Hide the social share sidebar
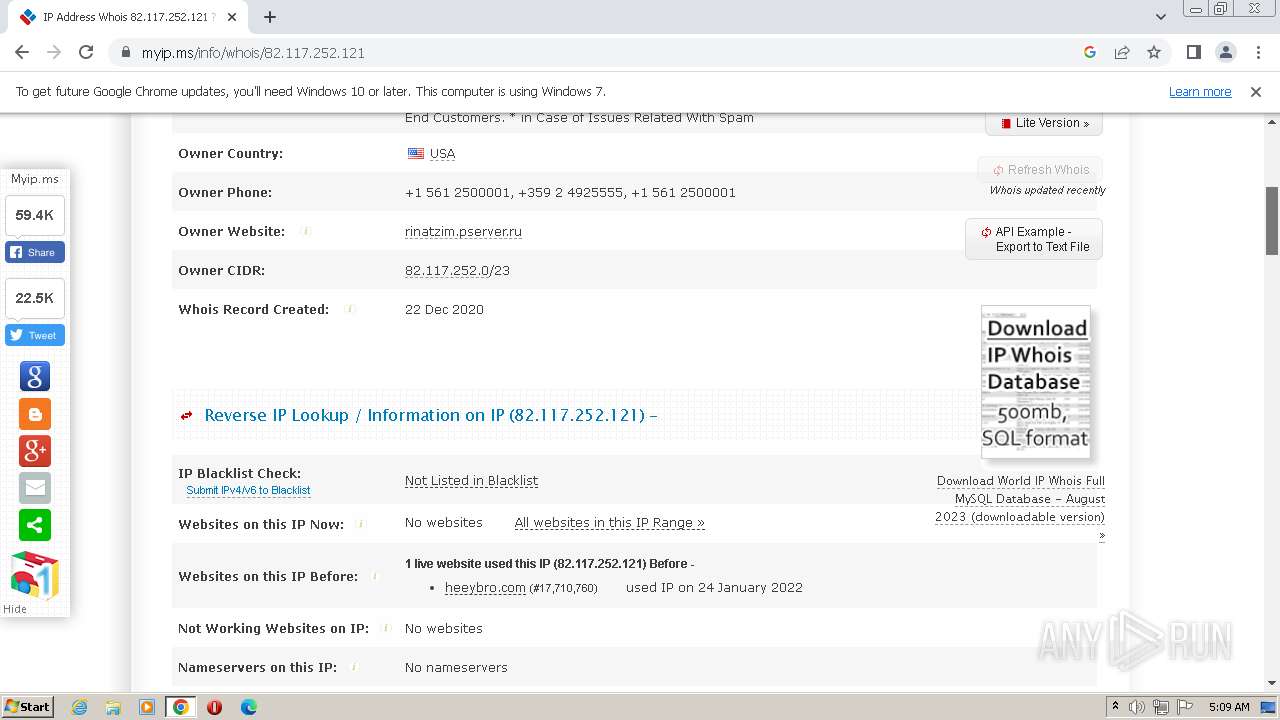Screen dimensions: 1280x720 [x=15, y=609]
